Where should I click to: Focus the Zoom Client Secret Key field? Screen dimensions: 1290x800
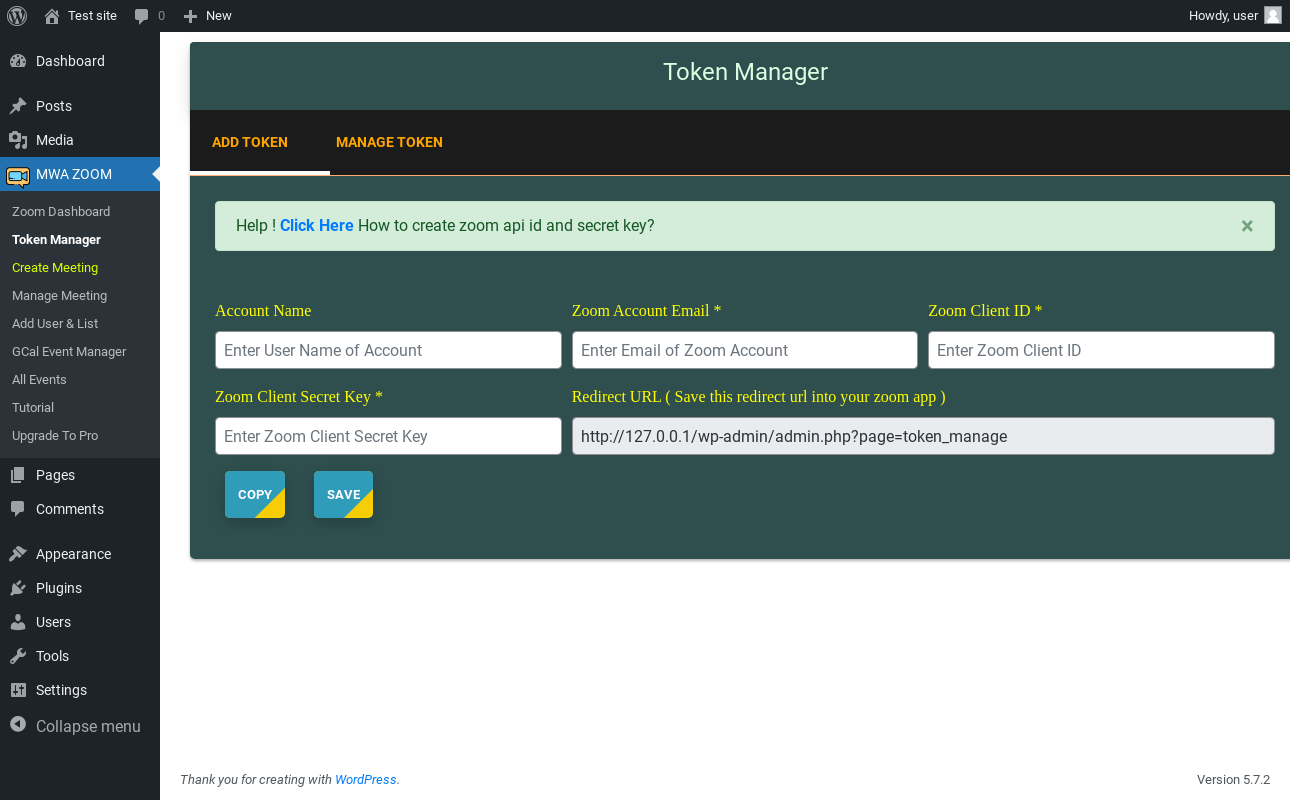tap(388, 436)
